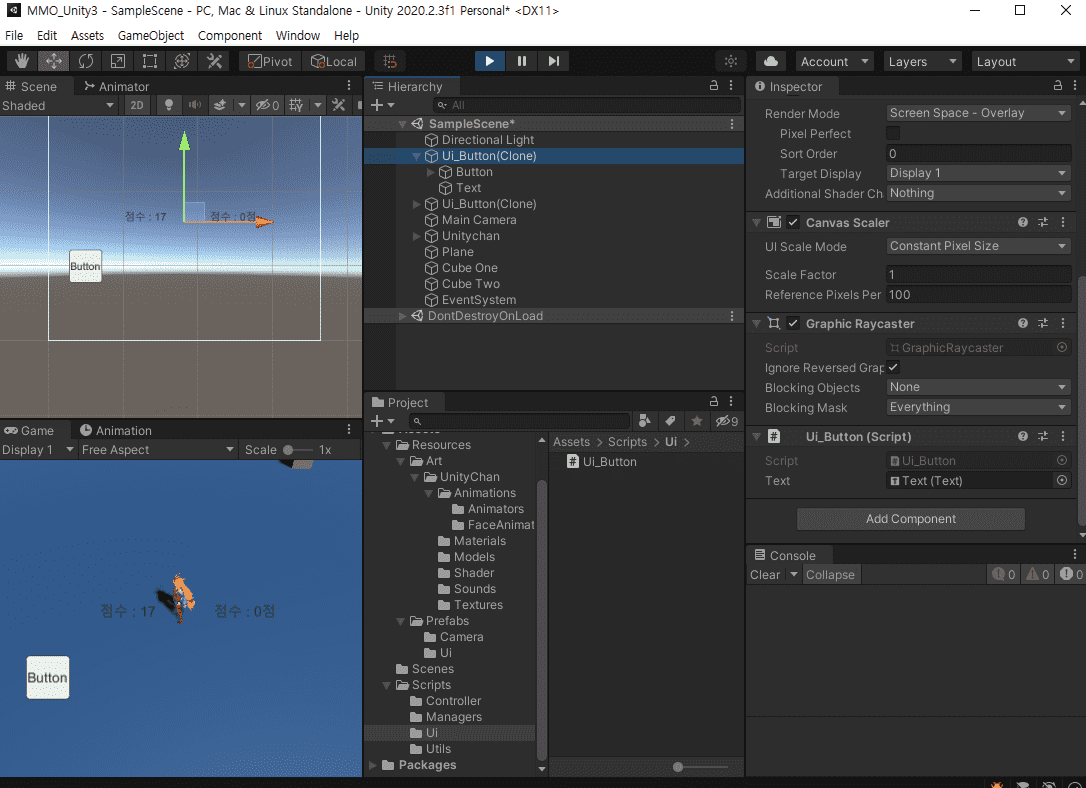The image size is (1086, 788).
Task: Select the Transform tool
Action: tap(182, 61)
